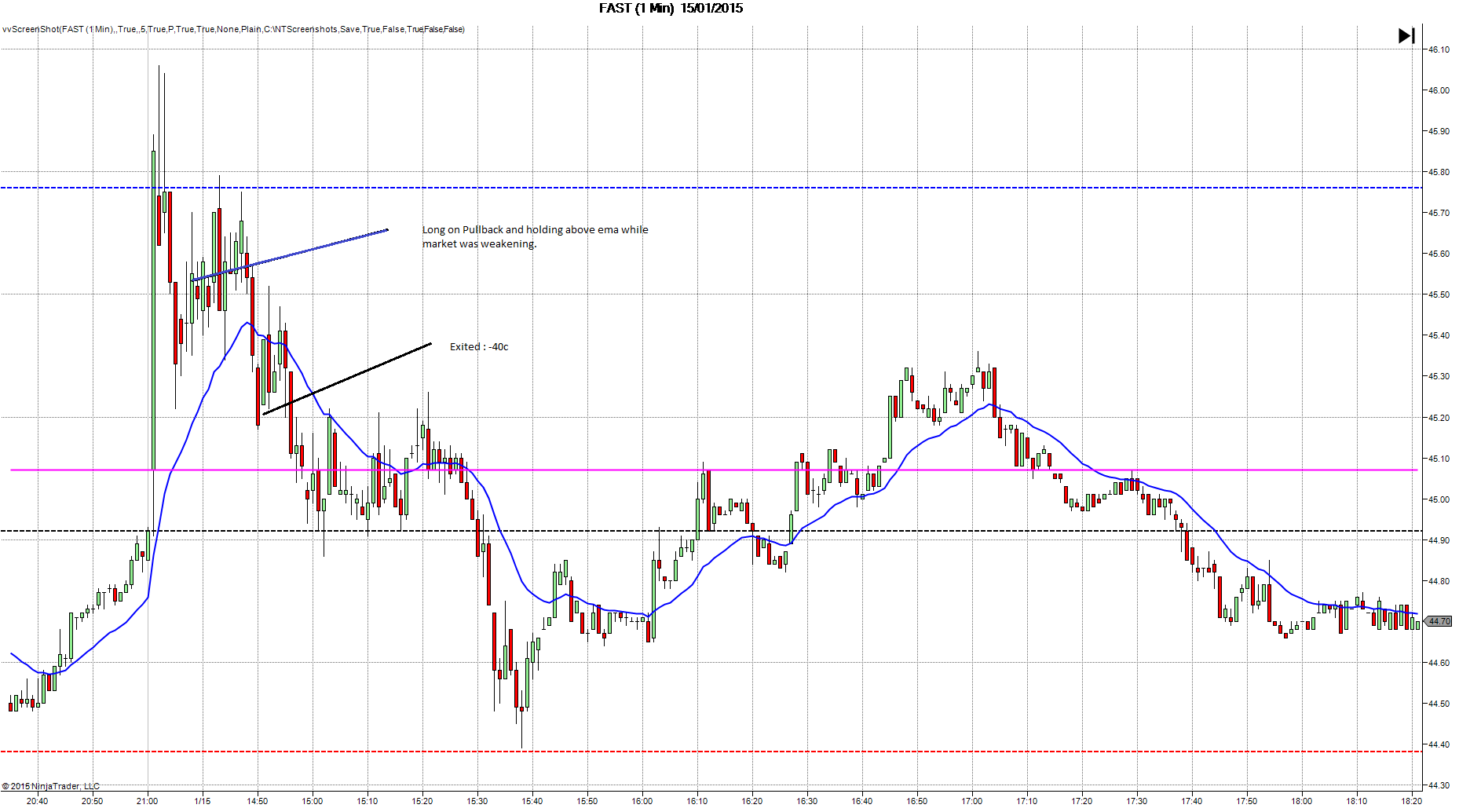The width and height of the screenshot is (1459, 812).
Task: Click the 45.00 price axis label
Action: coord(1439,499)
